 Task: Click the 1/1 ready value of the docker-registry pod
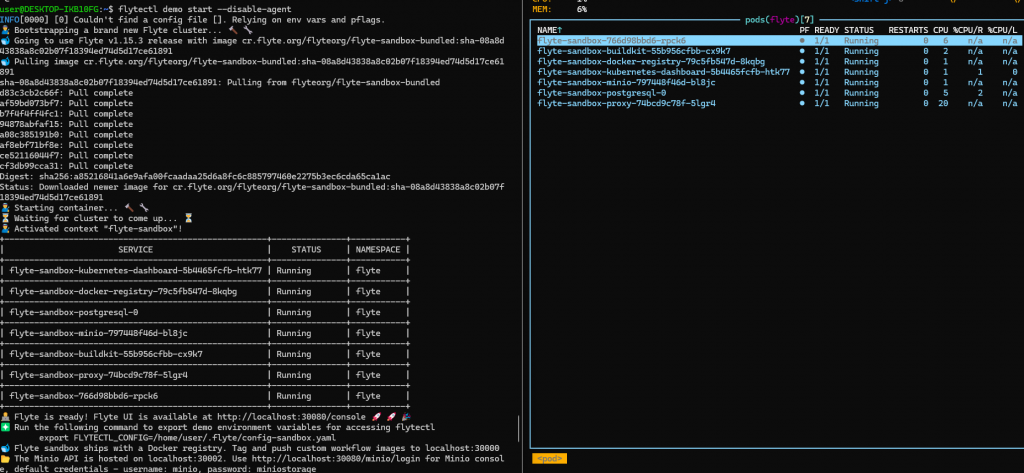coord(822,61)
